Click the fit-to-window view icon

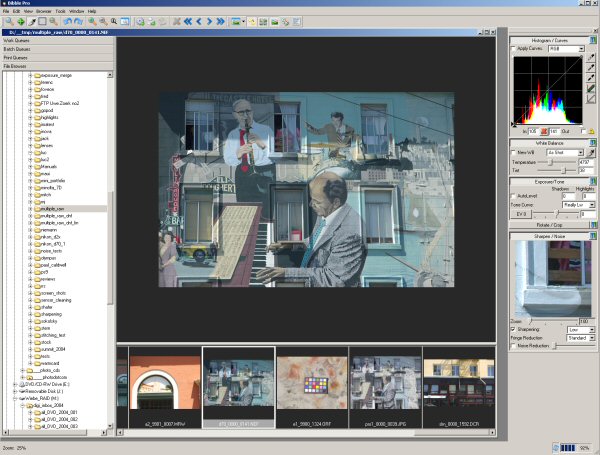coord(125,22)
